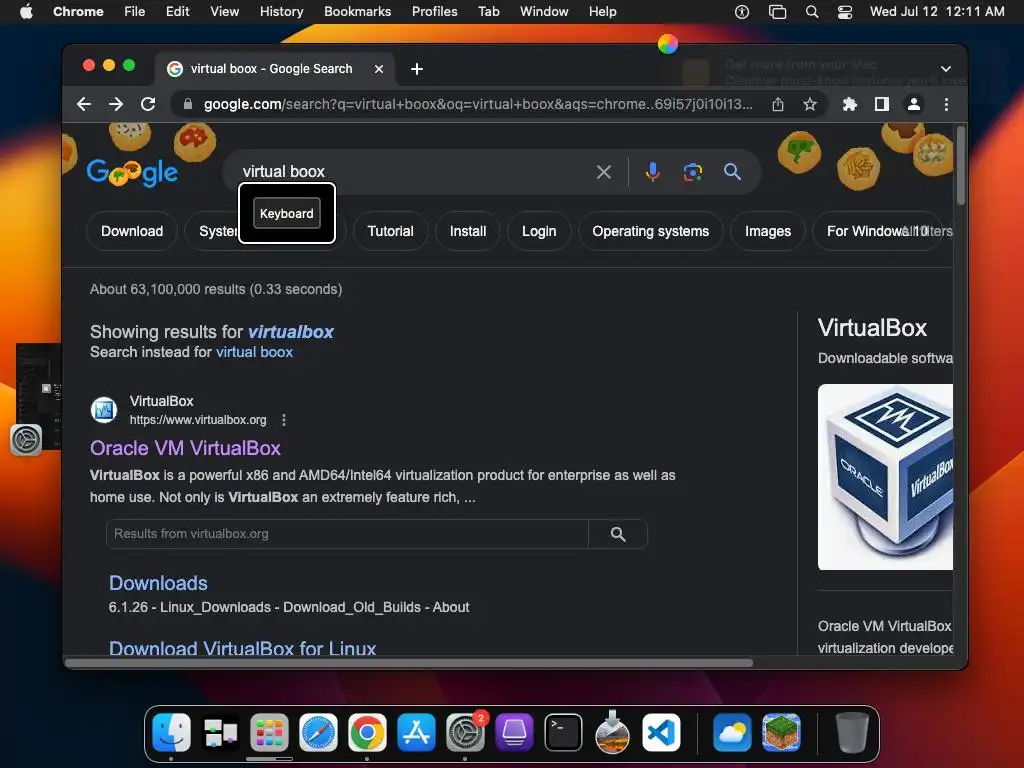
Task: Open the Weather app from the Dock
Action: click(732, 732)
